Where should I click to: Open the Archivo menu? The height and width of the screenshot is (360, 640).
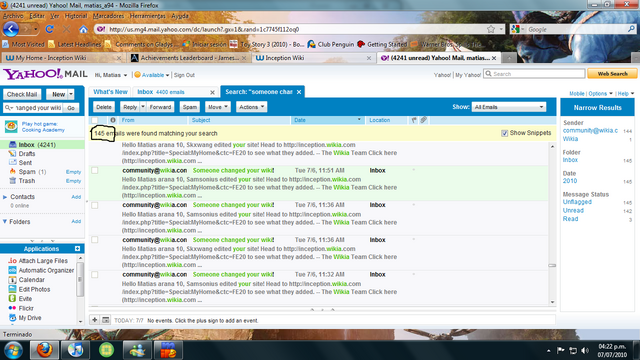click(x=13, y=16)
